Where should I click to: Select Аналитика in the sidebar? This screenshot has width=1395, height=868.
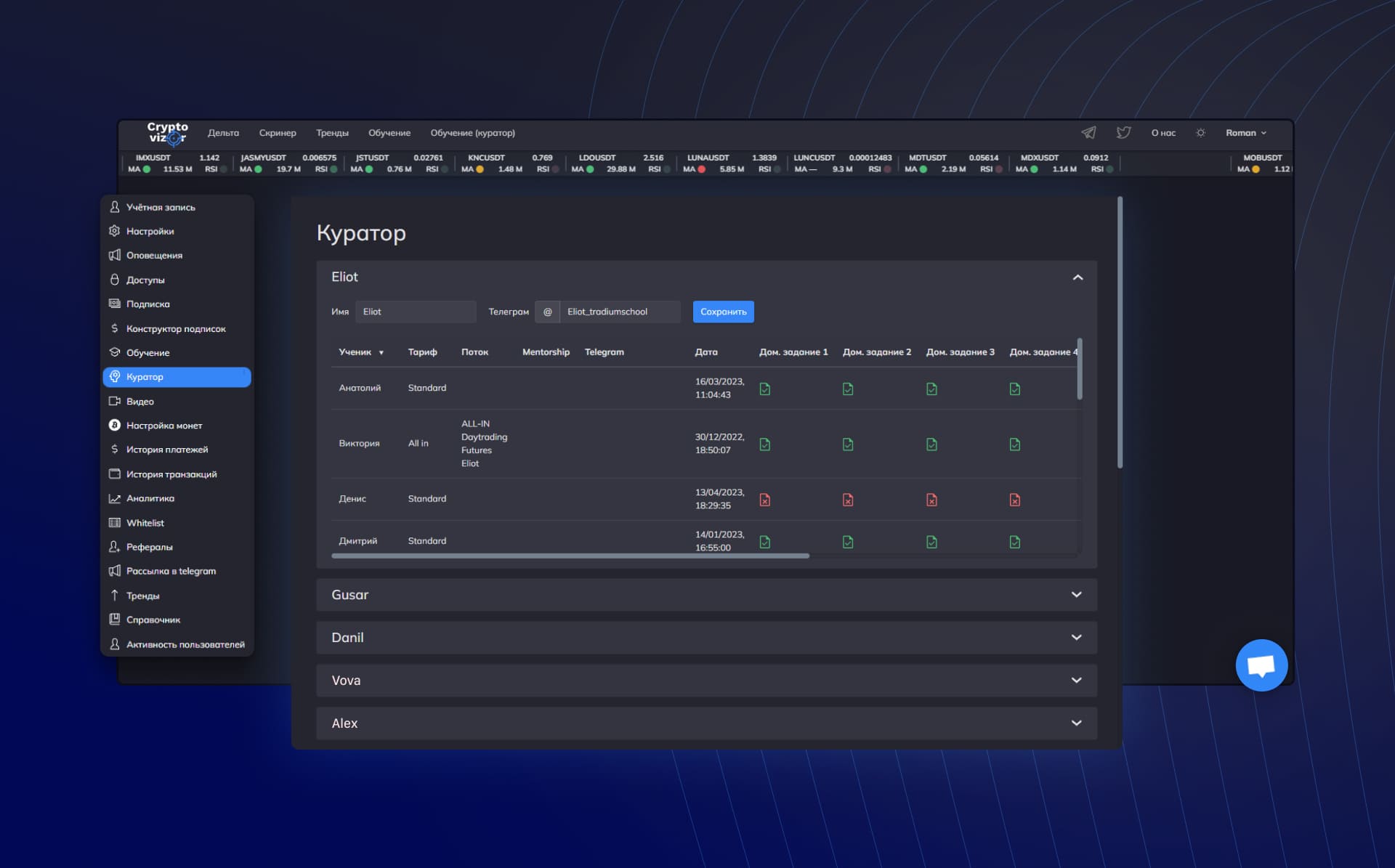pyautogui.click(x=150, y=498)
